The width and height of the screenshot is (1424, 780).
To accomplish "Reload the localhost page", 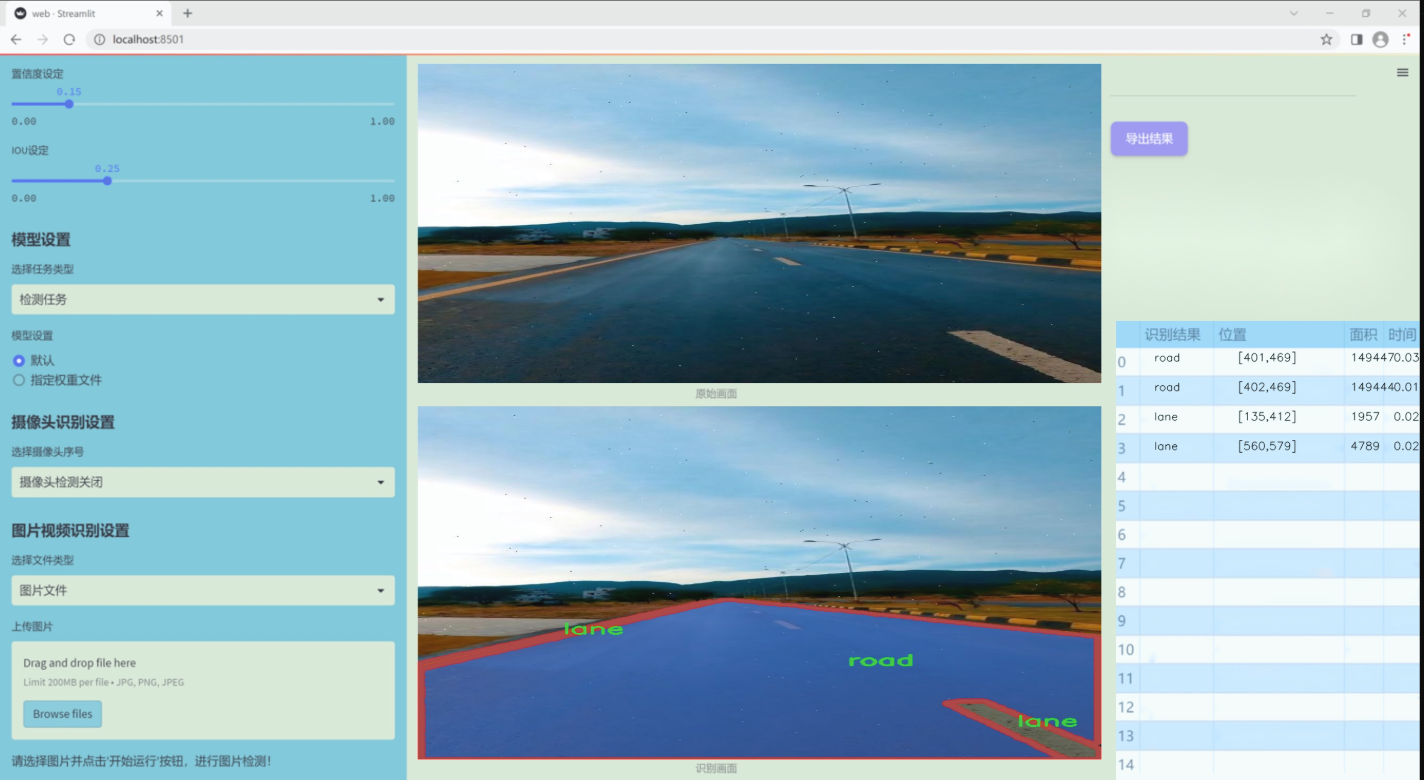I will click(x=69, y=39).
